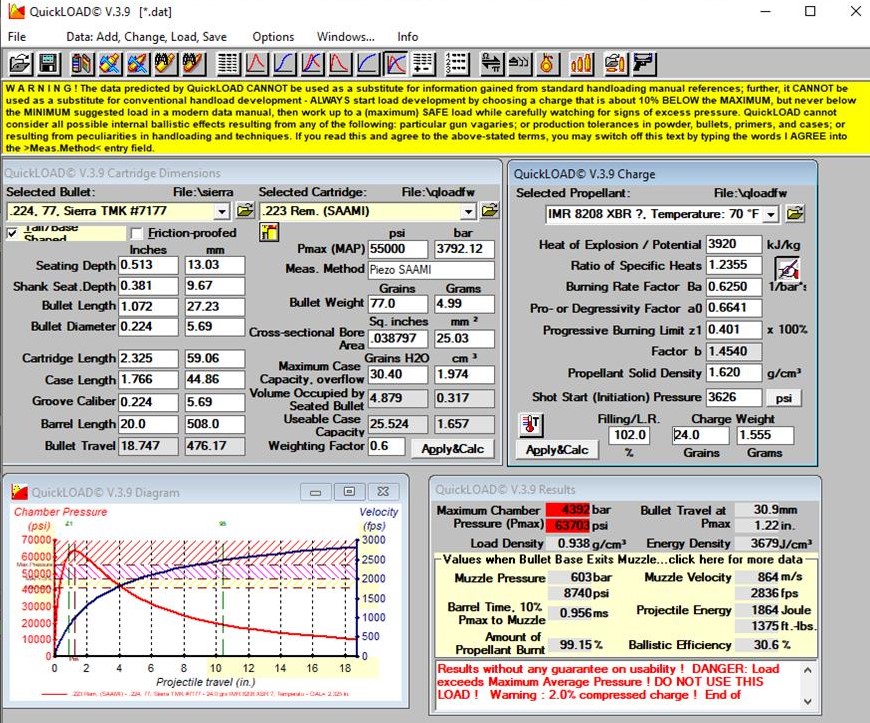The image size is (870, 723).
Task: Click the Heat of Explosion field
Action: [734, 244]
